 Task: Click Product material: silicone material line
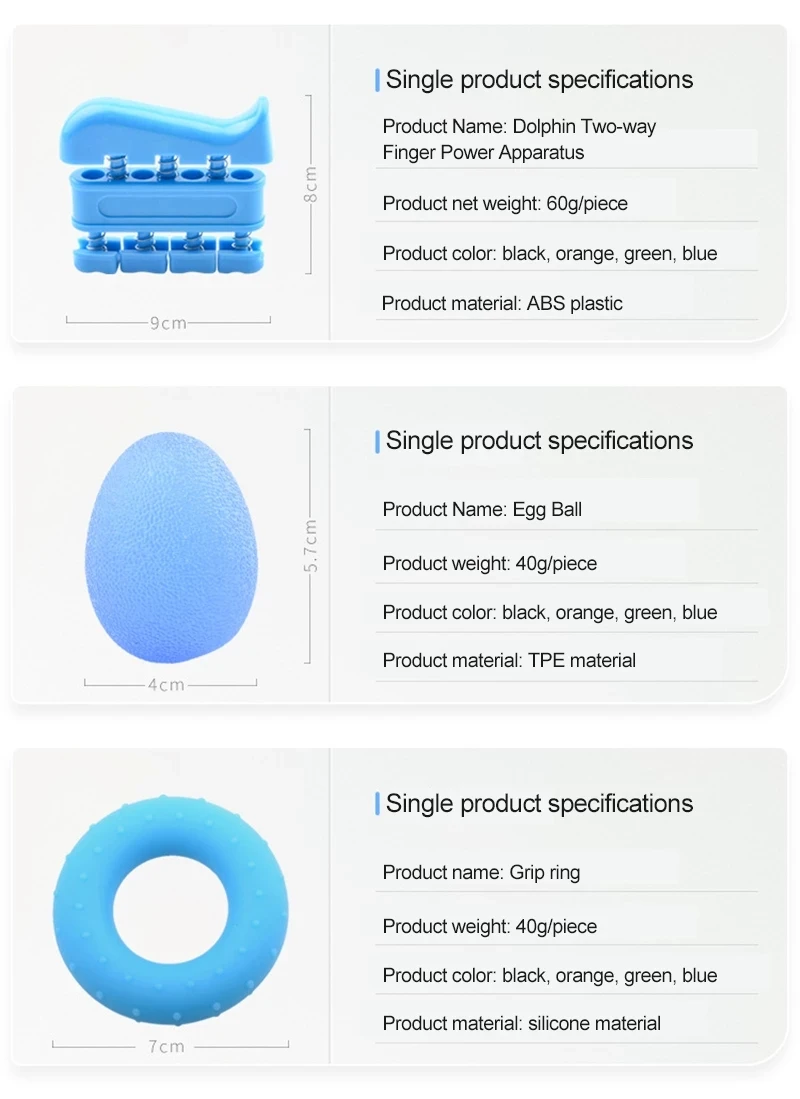coord(521,1023)
